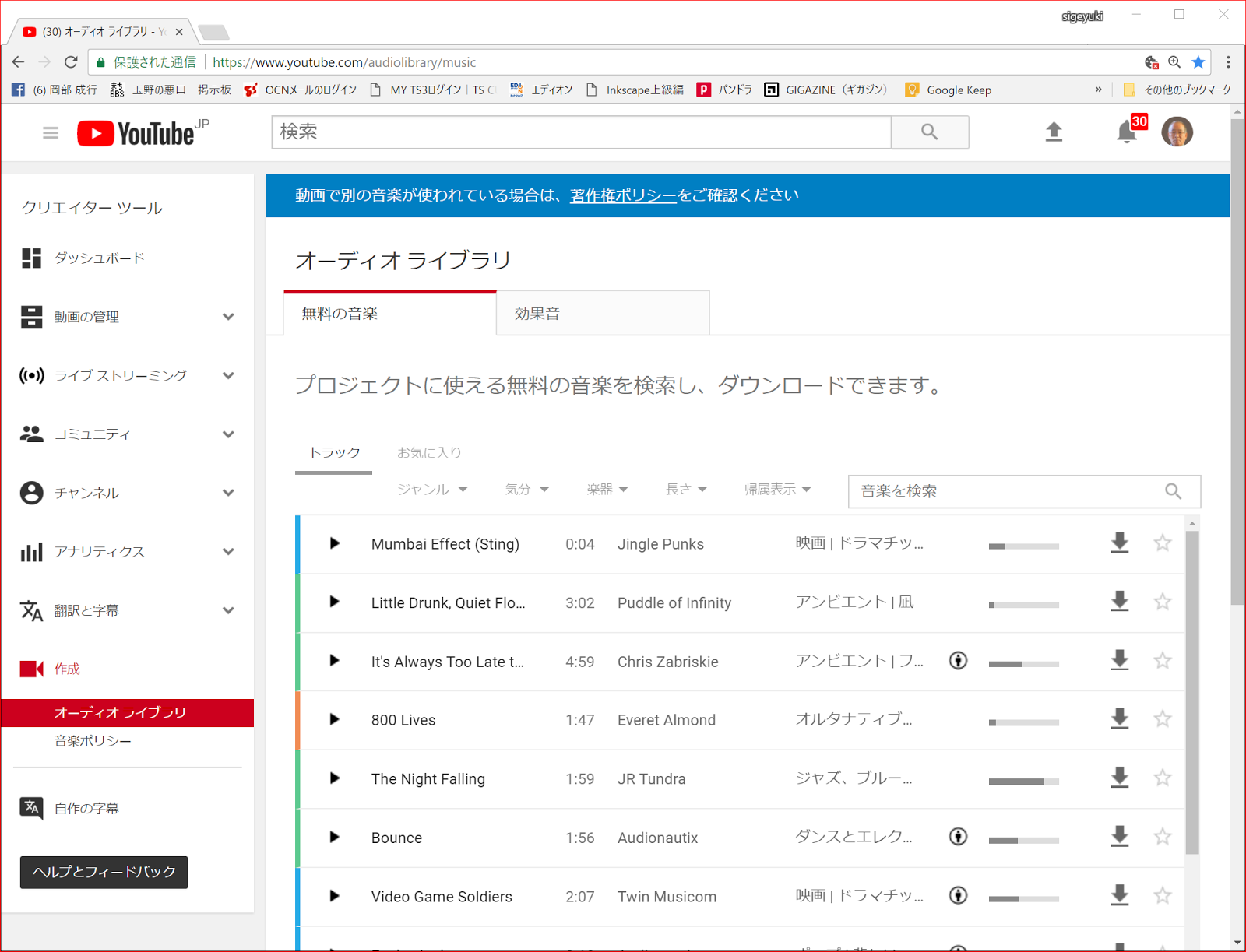
Task: Play It's Always Too Late track
Action: [335, 661]
